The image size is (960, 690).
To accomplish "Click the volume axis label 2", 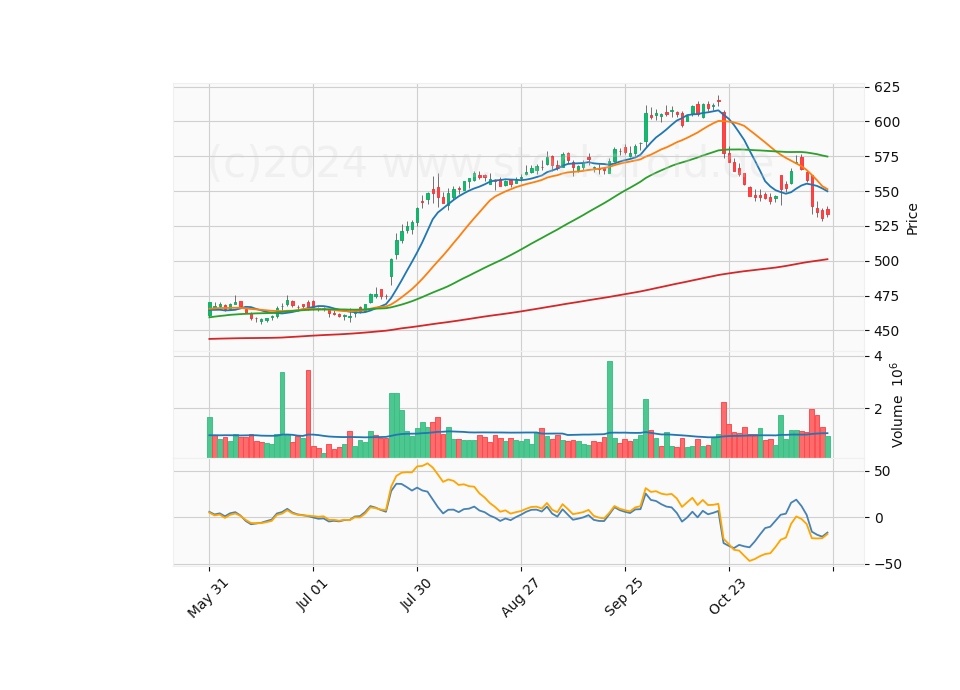I will (878, 409).
